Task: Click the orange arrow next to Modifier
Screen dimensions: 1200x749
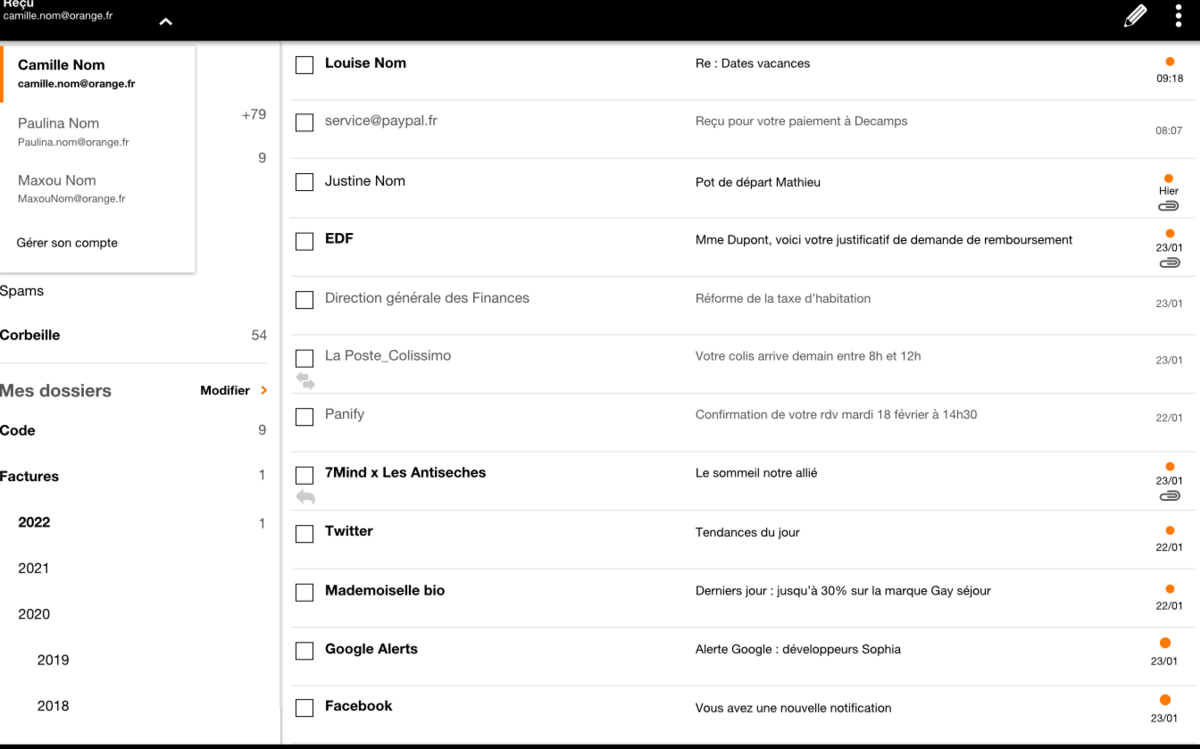Action: (x=264, y=391)
